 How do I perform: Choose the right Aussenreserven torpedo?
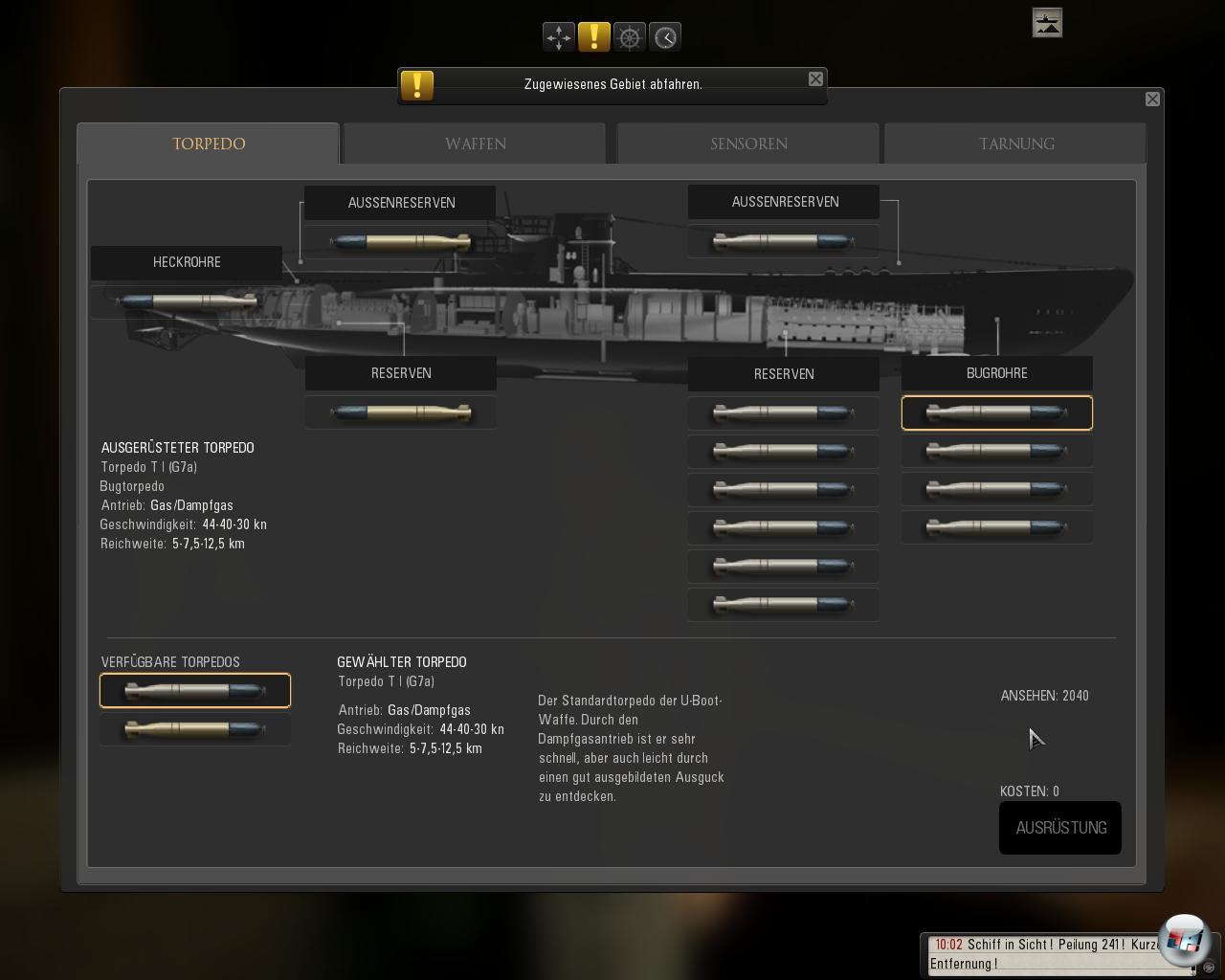point(783,242)
